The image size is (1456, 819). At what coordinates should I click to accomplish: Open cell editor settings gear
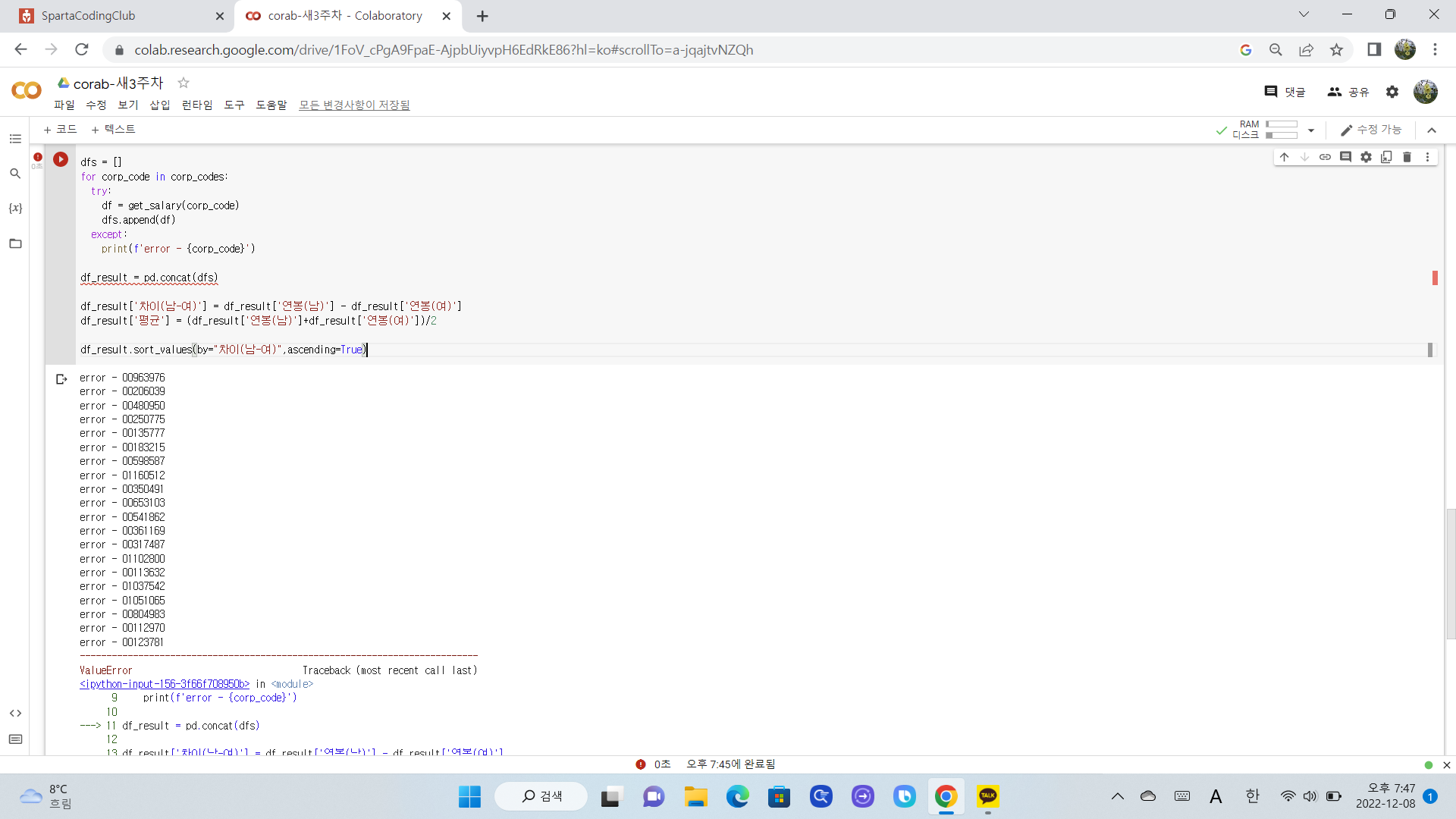(x=1366, y=157)
